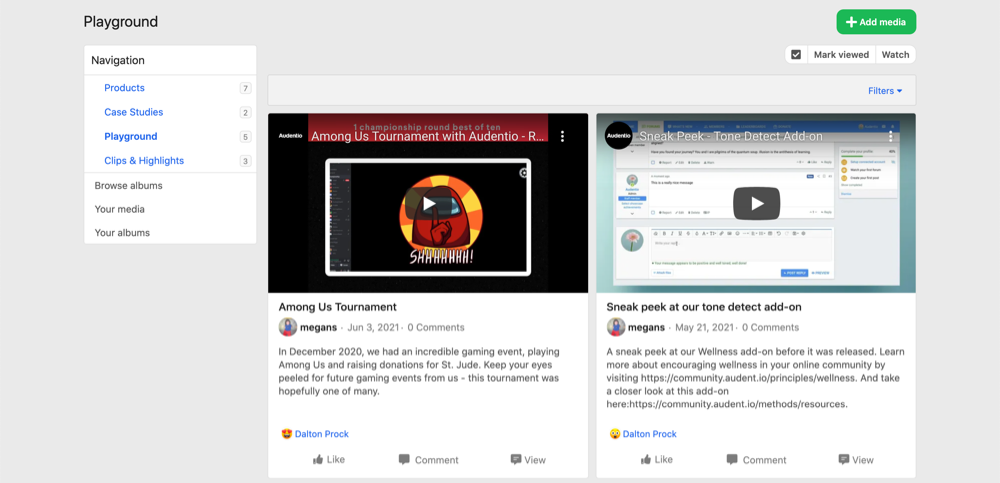Open Browse albums link in sidebar
This screenshot has height=483, width=1000.
[x=129, y=186]
